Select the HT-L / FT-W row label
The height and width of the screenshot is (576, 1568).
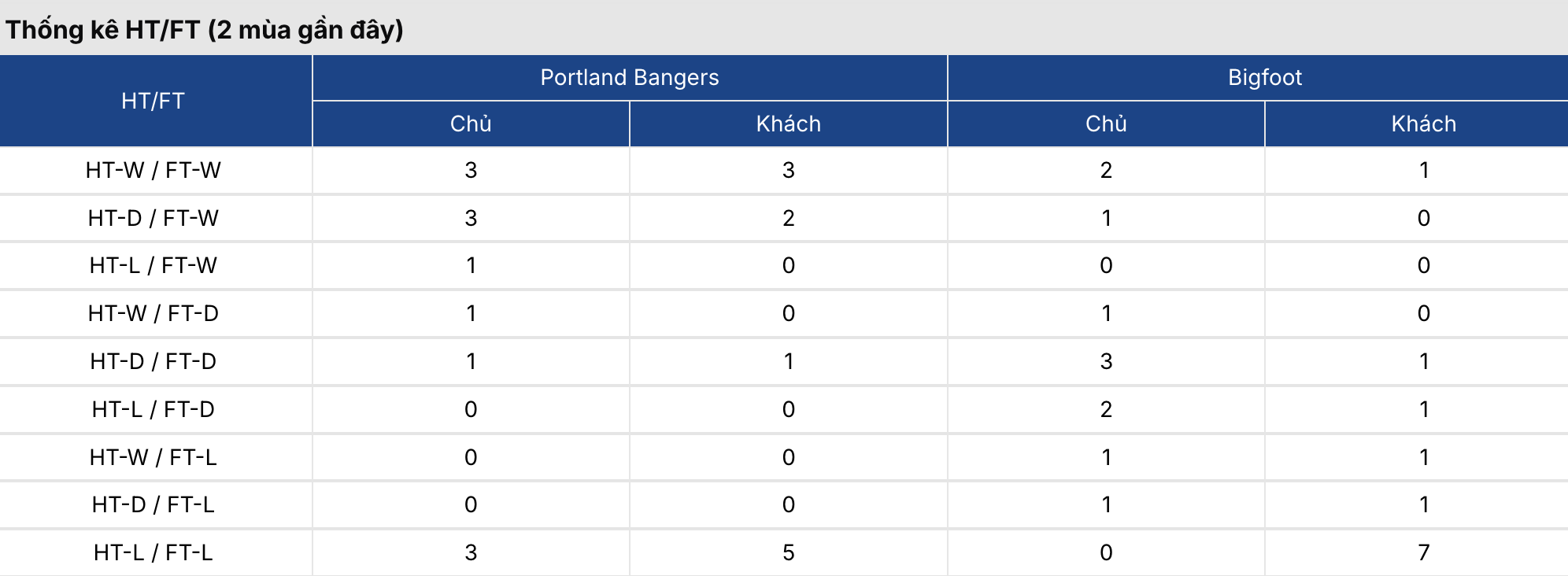153,265
